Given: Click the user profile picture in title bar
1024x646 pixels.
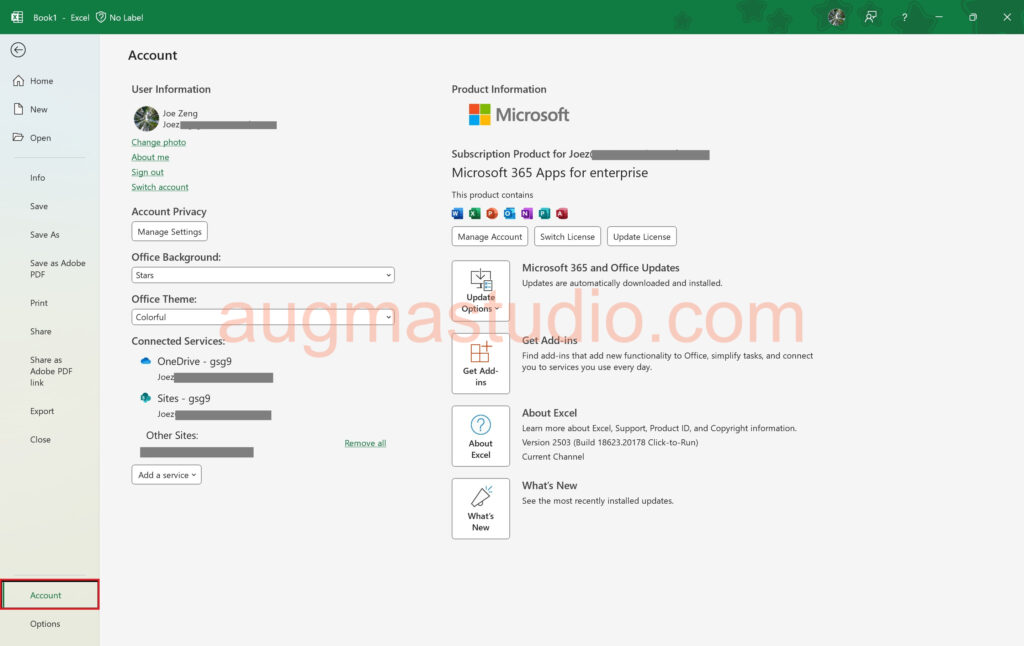Looking at the screenshot, I should [x=837, y=17].
